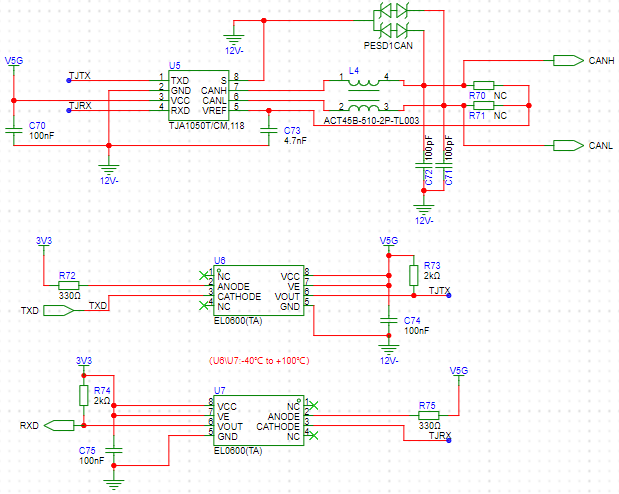The image size is (619, 494).
Task: Click ground symbol below capacitor C75
Action: (x=114, y=485)
